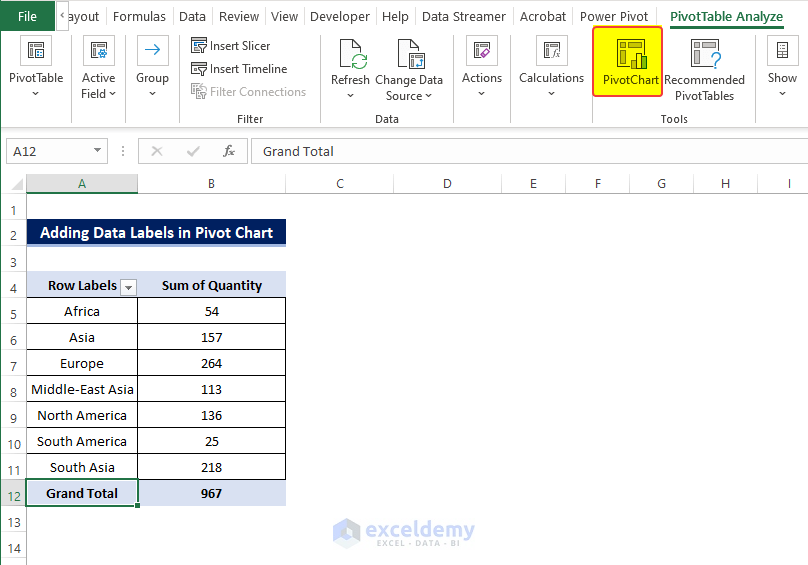Select the South America cell
This screenshot has width=808, height=565.
82,441
